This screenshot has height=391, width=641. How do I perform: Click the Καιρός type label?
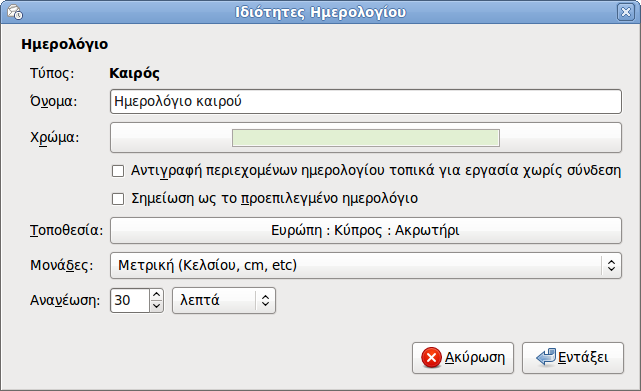pyautogui.click(x=134, y=73)
